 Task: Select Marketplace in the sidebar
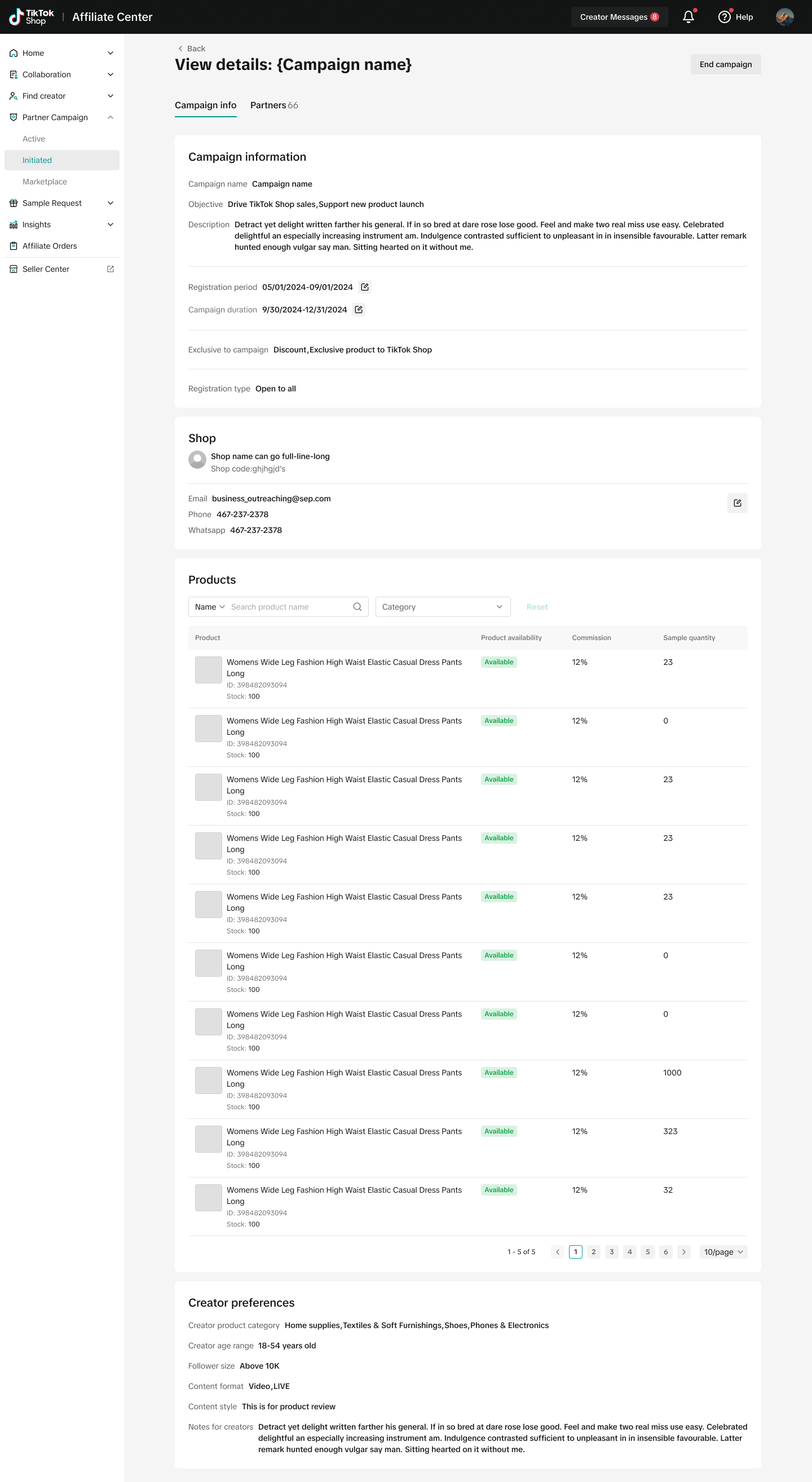pos(45,182)
